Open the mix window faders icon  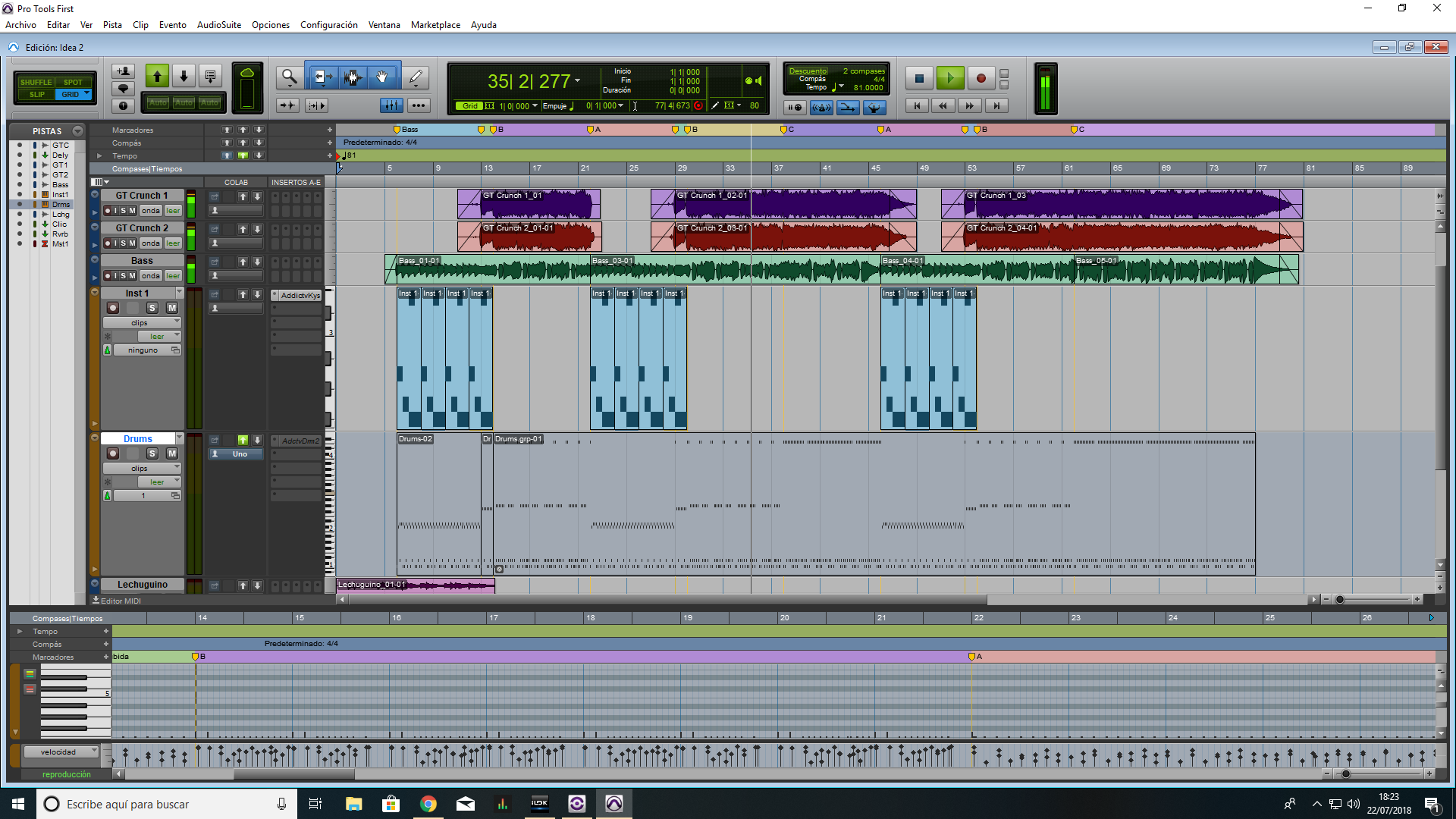391,105
